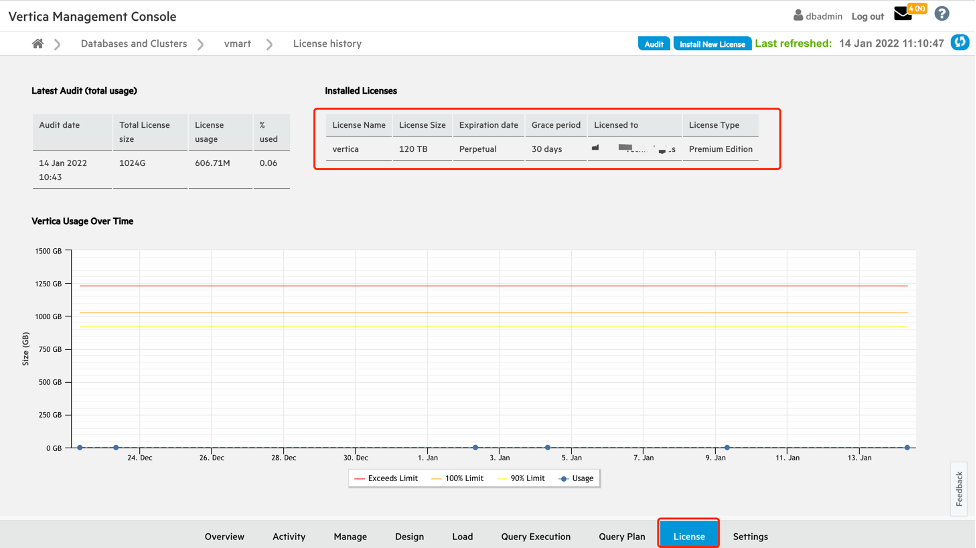Click the Audit date column header
Viewport: 976px width, 548px height.
[72, 132]
